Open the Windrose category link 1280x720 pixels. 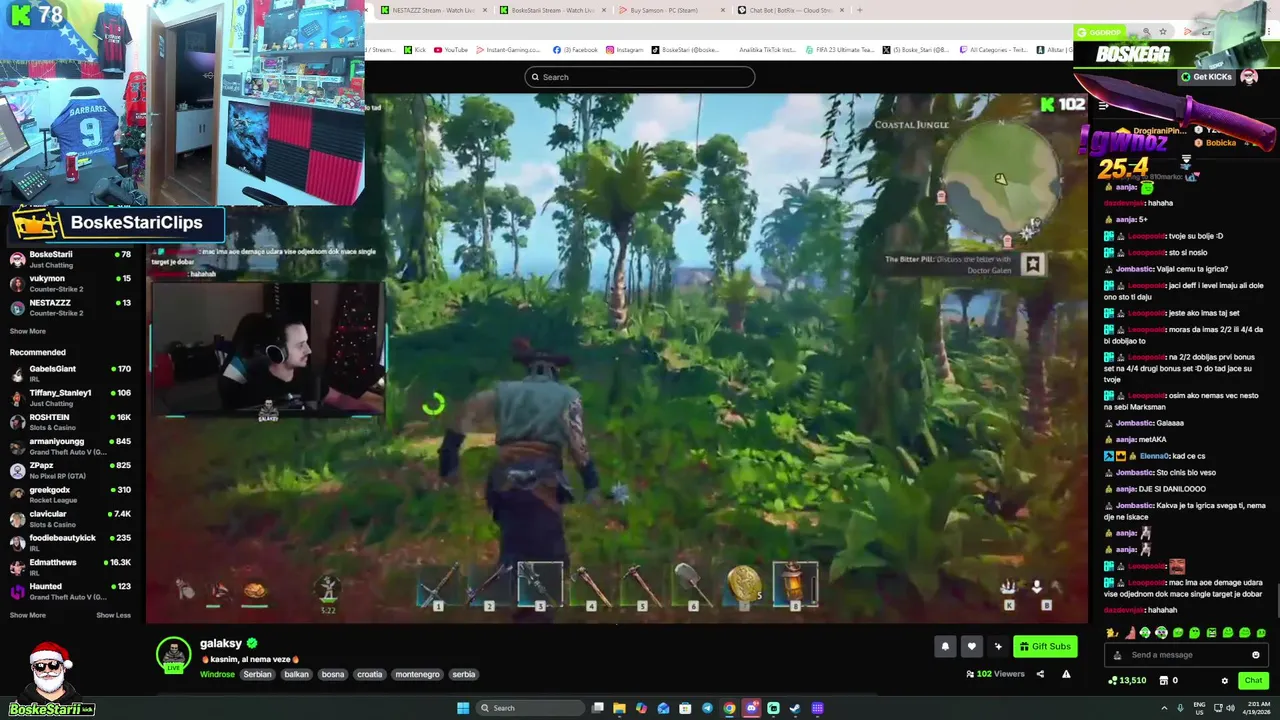217,674
